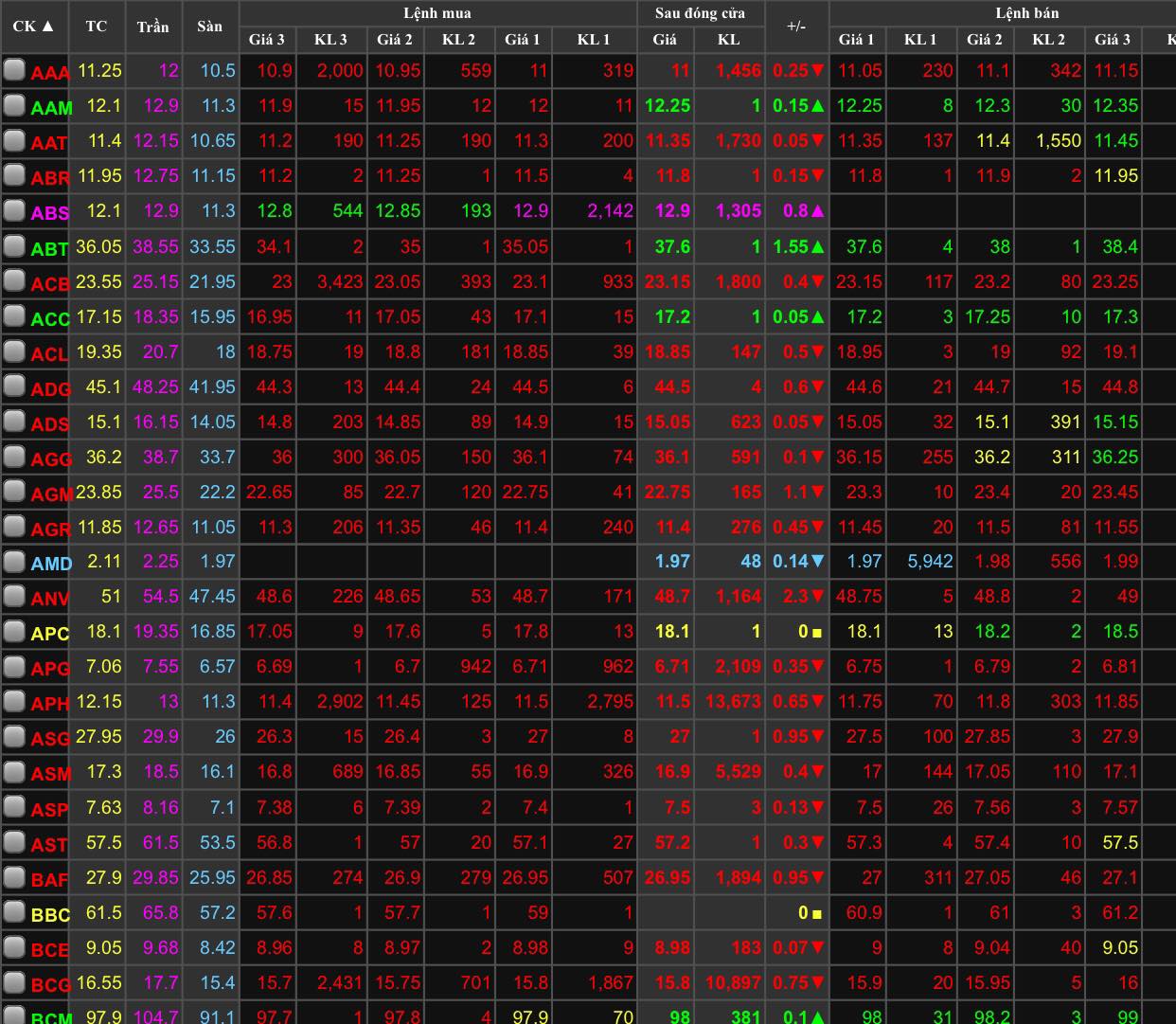Click ABS buy volume 2,142
Image resolution: width=1176 pixels, height=1024 pixels.
point(610,210)
